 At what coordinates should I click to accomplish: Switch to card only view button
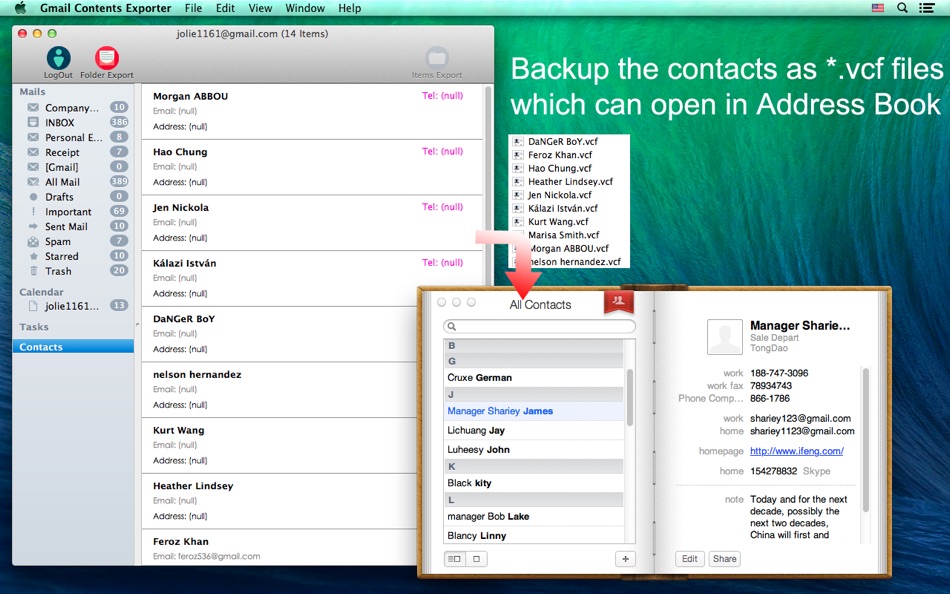[x=476, y=559]
